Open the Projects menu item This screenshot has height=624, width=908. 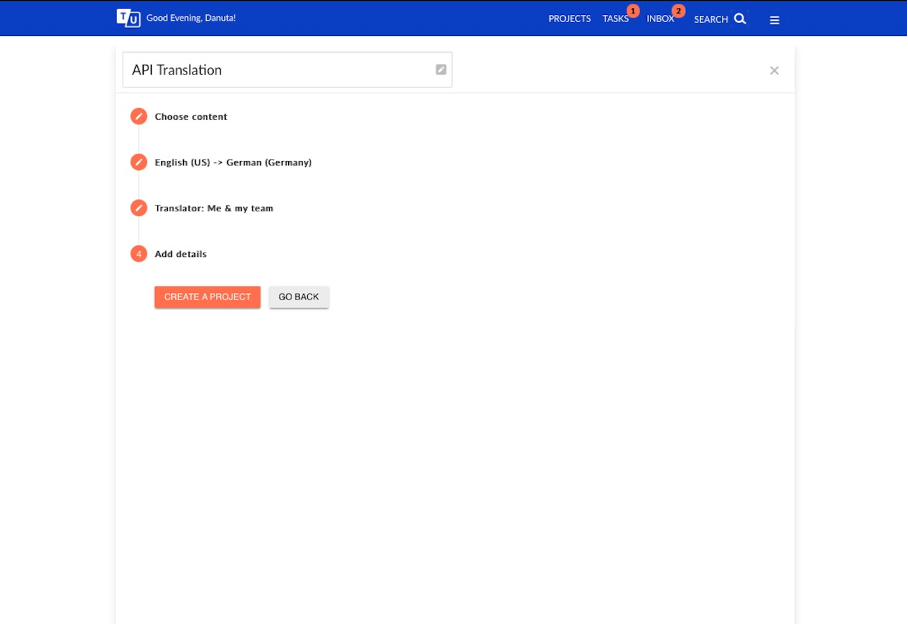pyautogui.click(x=569, y=19)
